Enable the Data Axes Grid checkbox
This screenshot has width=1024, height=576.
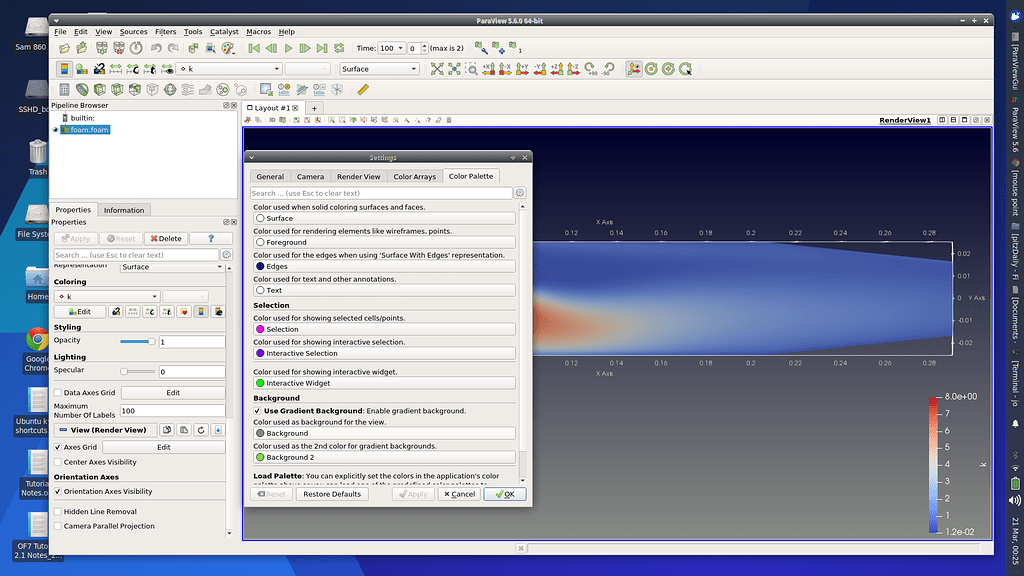click(58, 392)
